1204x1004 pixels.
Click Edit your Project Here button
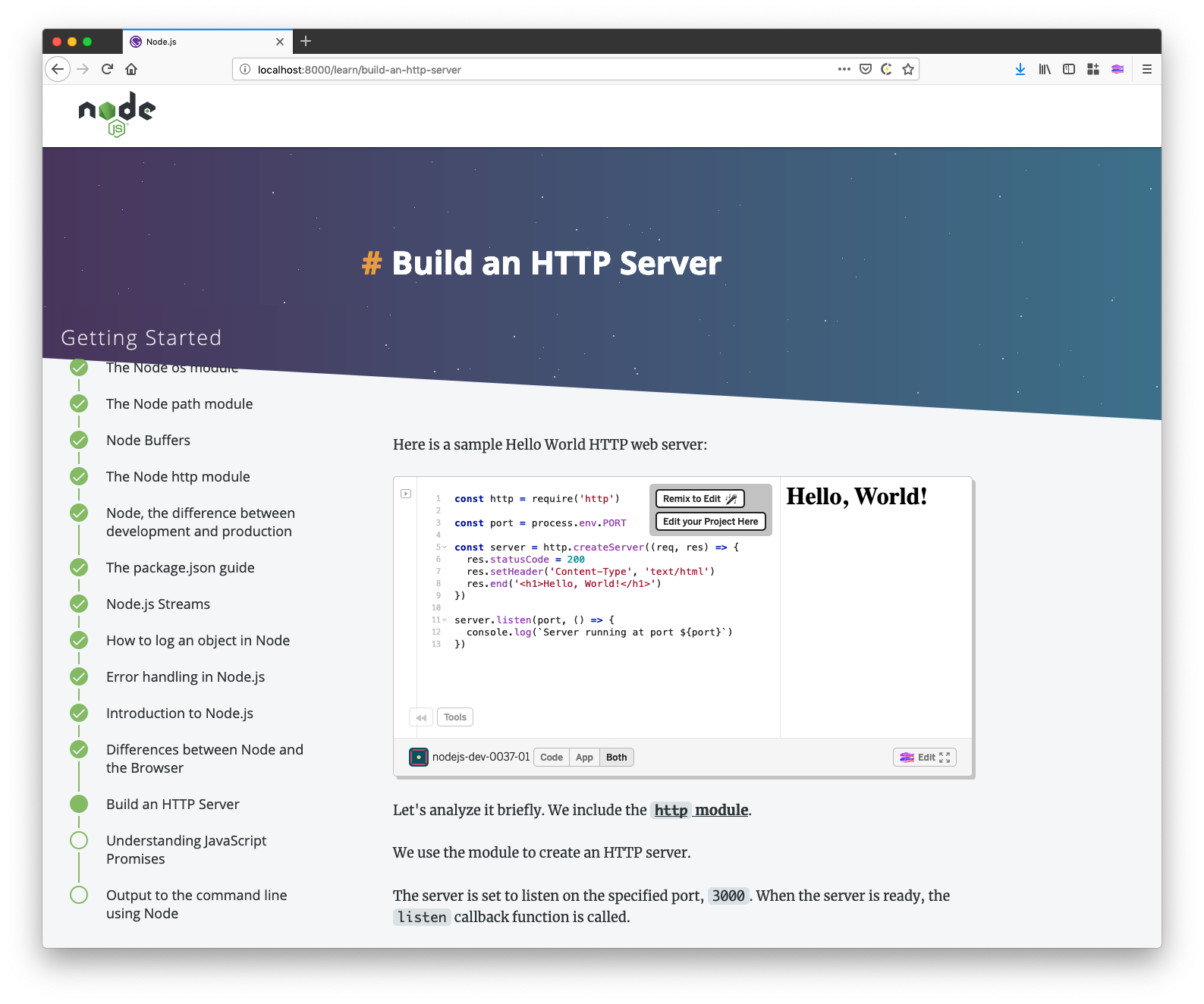(x=710, y=521)
